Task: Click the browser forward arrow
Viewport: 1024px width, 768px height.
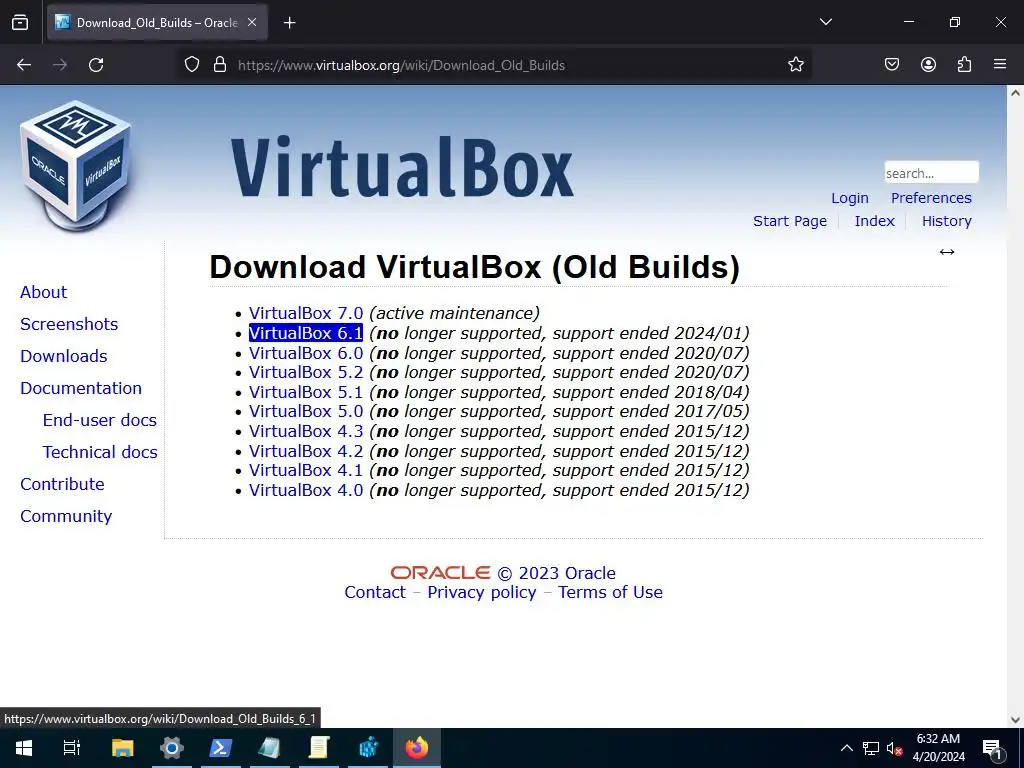Action: 60,65
